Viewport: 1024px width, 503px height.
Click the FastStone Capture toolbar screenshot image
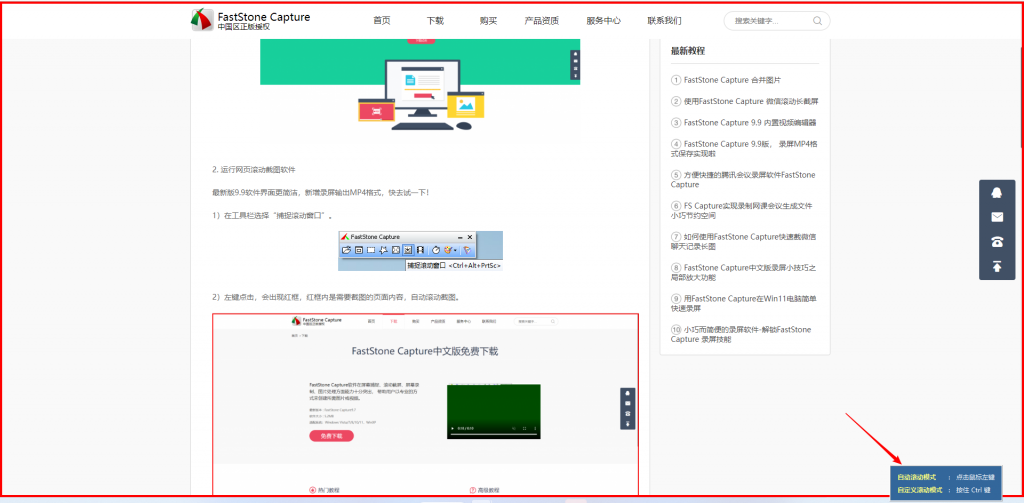(421, 251)
